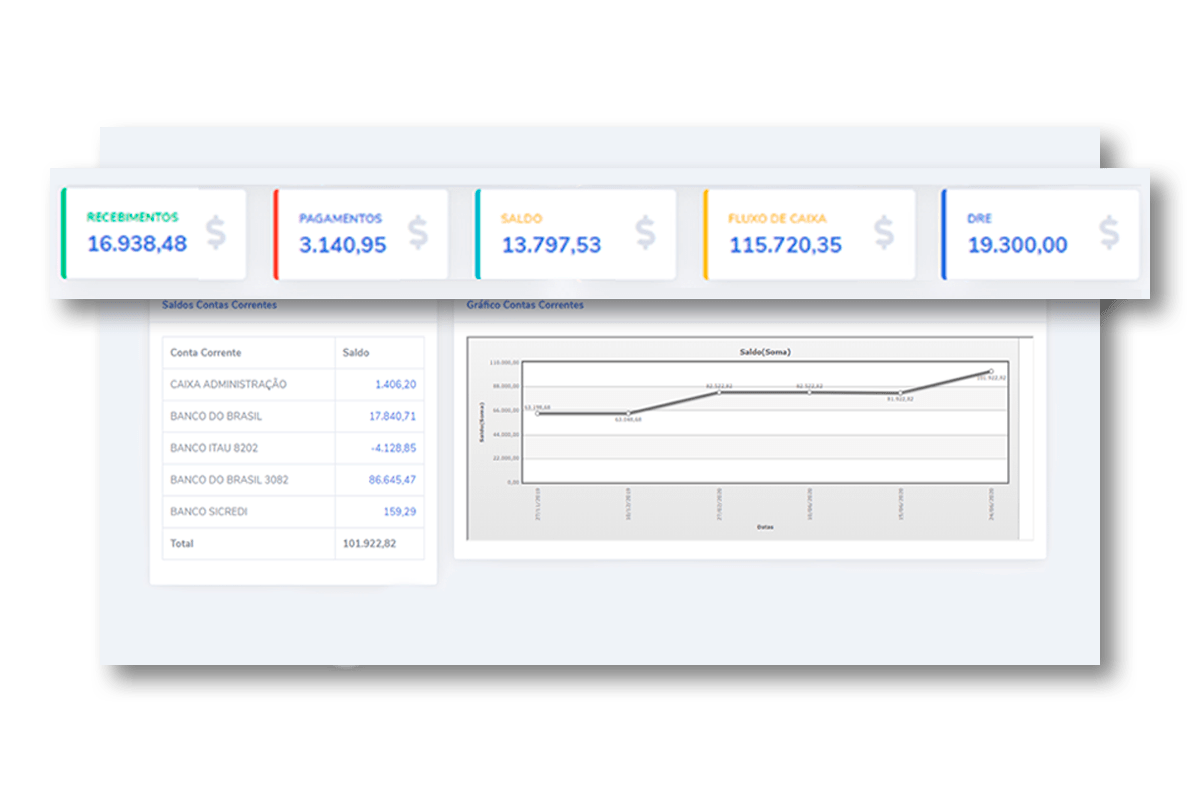The height and width of the screenshot is (800, 1200).
Task: Select the BANCO SICREDI balance 159,29
Action: (400, 511)
